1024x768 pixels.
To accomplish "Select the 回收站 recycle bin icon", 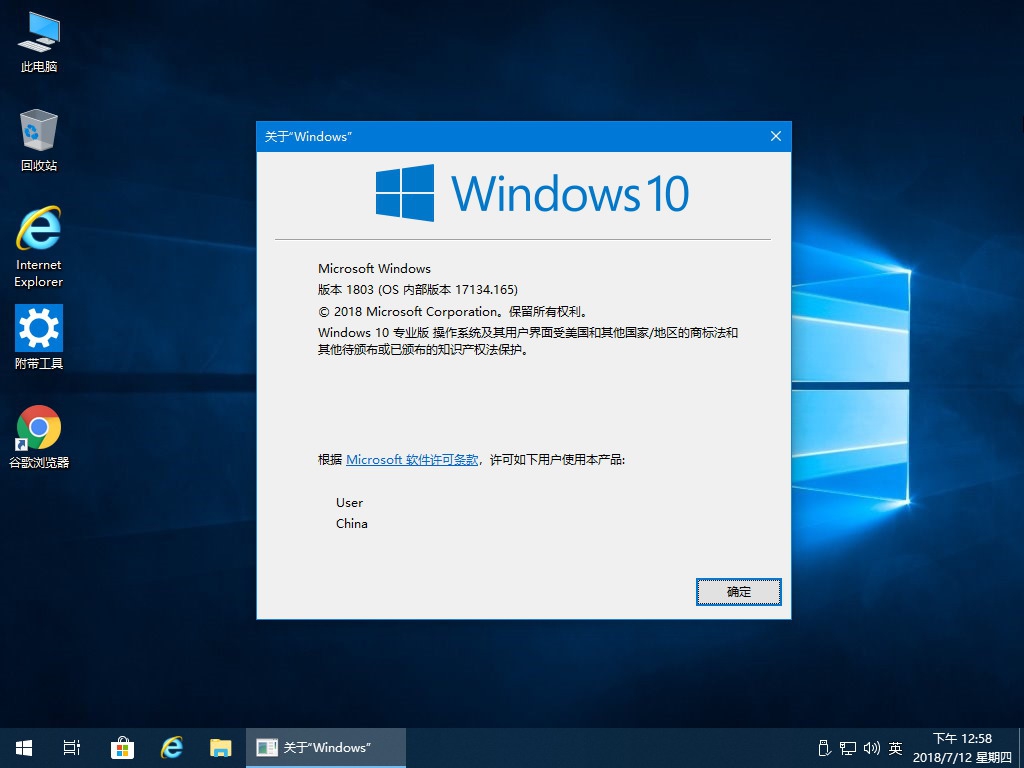I will 39,140.
